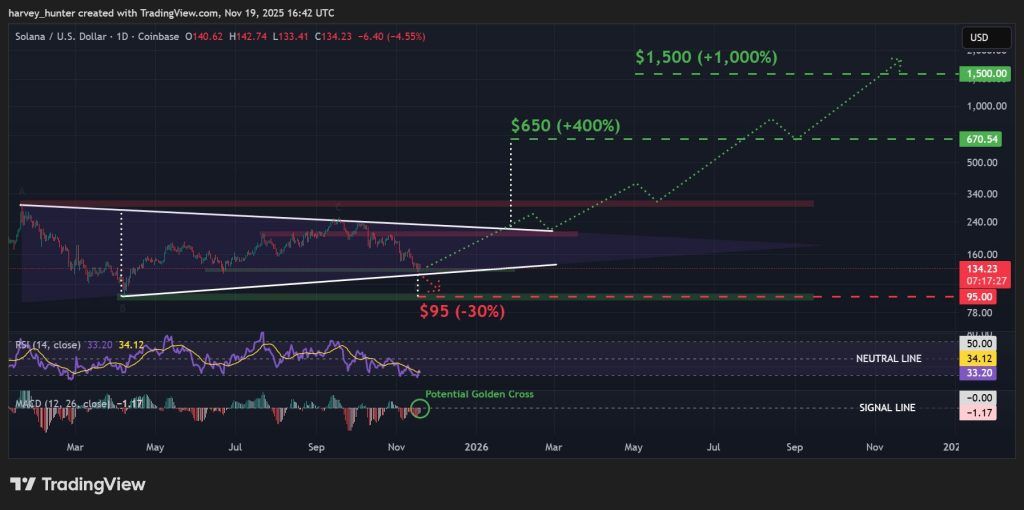Click the red dotted downside arrow near $95
Image resolution: width=1024 pixels, height=510 pixels.
[433, 285]
